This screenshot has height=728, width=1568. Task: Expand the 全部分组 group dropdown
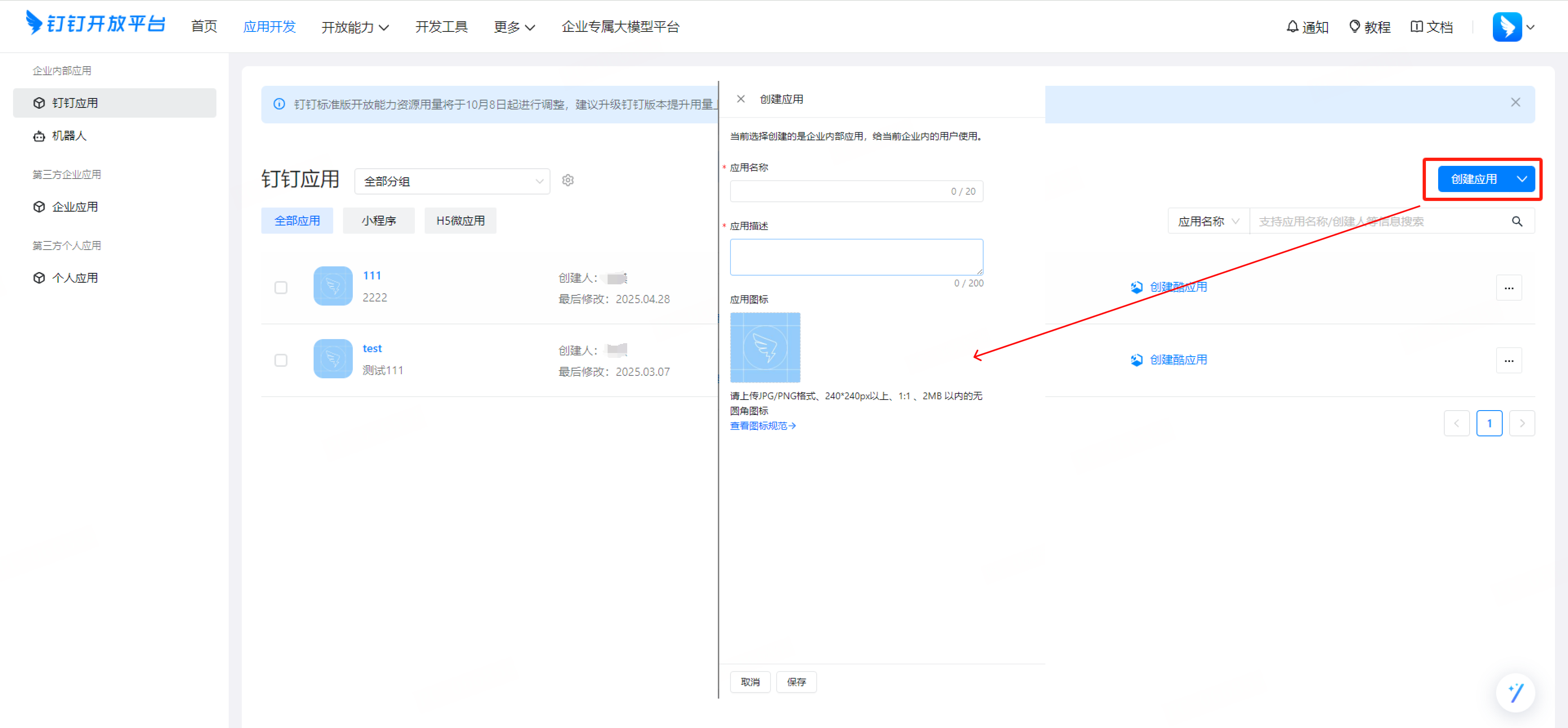click(452, 181)
